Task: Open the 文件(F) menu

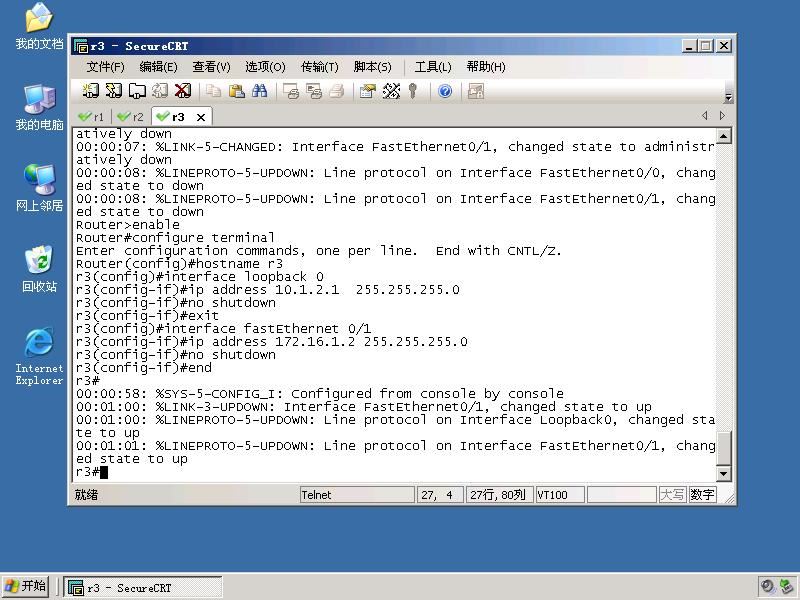Action: [x=105, y=67]
